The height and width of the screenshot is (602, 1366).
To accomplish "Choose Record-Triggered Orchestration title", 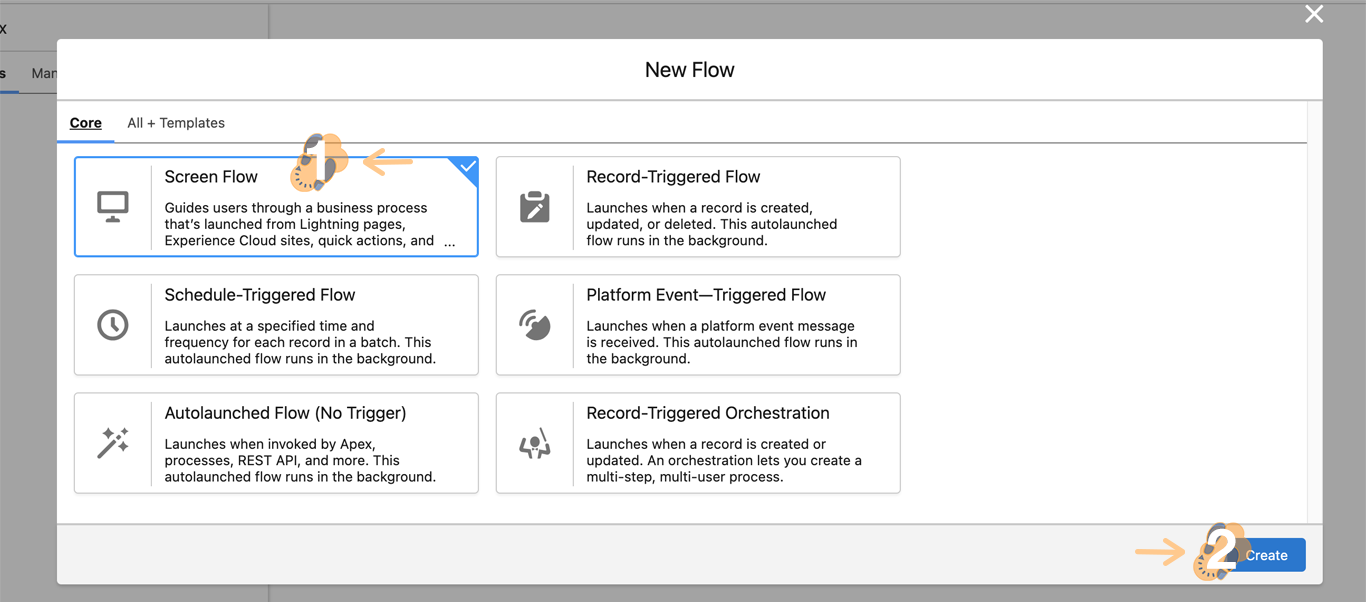I will [708, 413].
